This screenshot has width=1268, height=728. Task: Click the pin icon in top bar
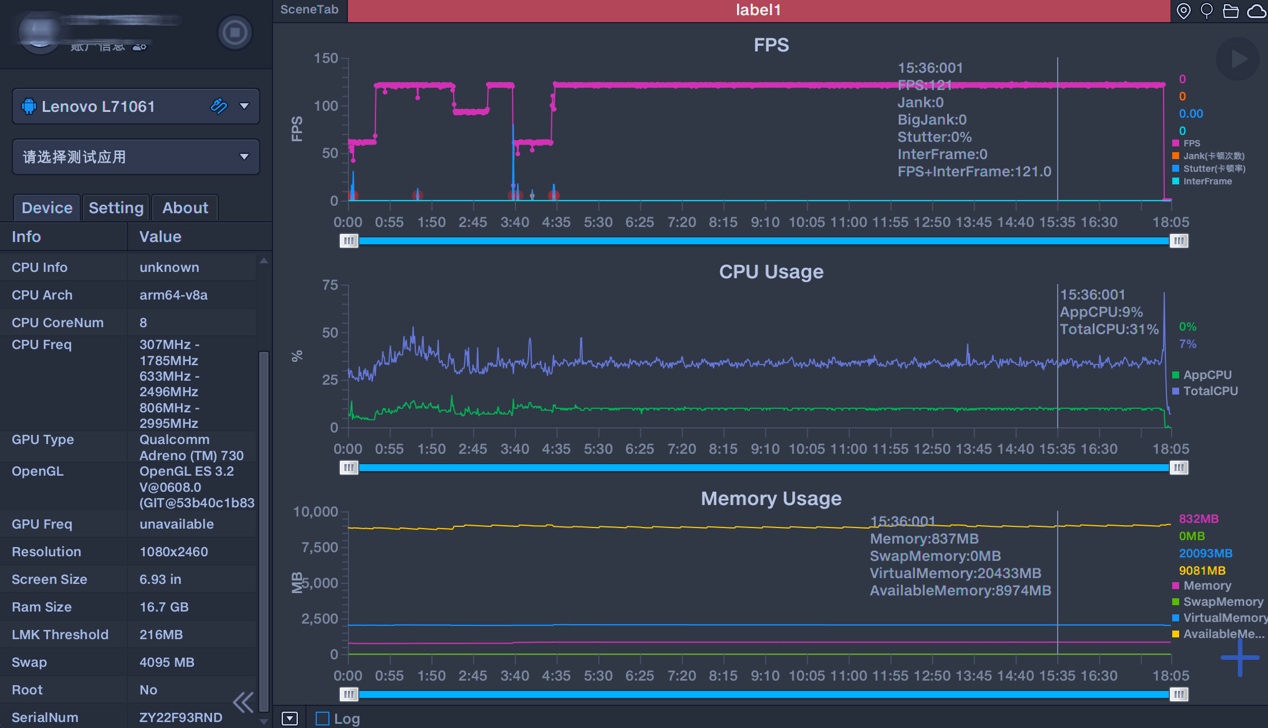1207,11
